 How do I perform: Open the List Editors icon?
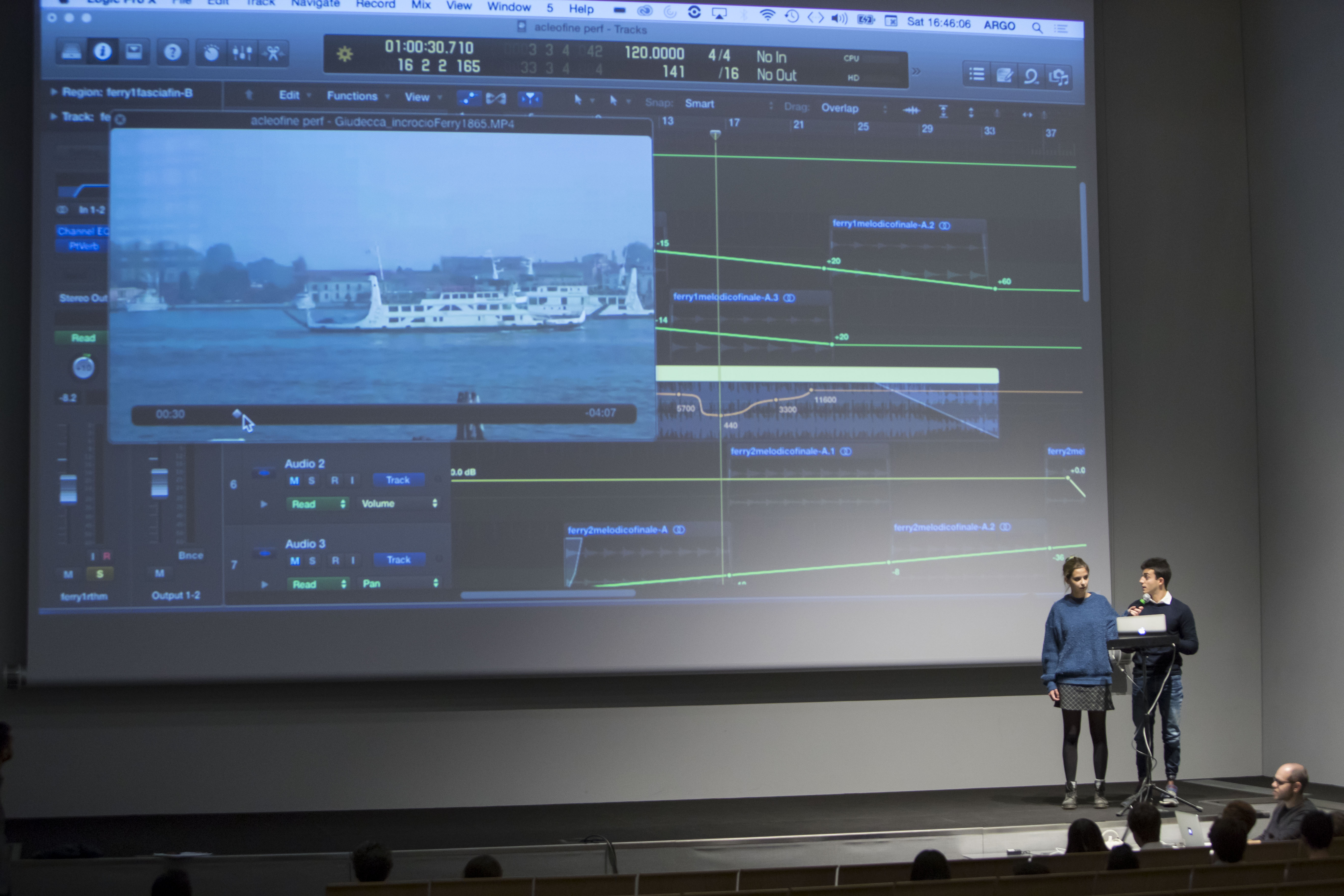tap(977, 74)
